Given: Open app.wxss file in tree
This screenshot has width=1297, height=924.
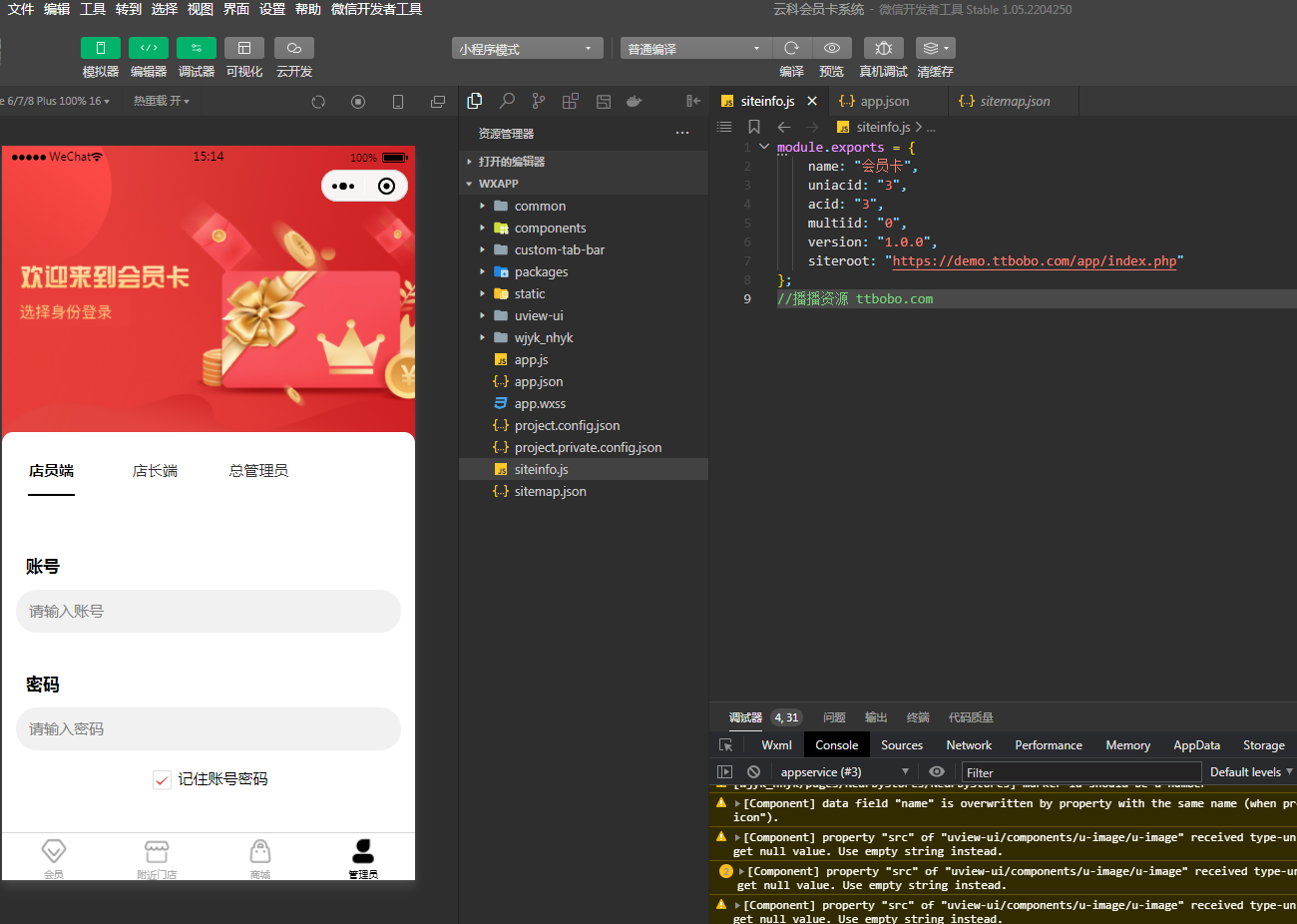Looking at the screenshot, I should (x=584, y=403).
